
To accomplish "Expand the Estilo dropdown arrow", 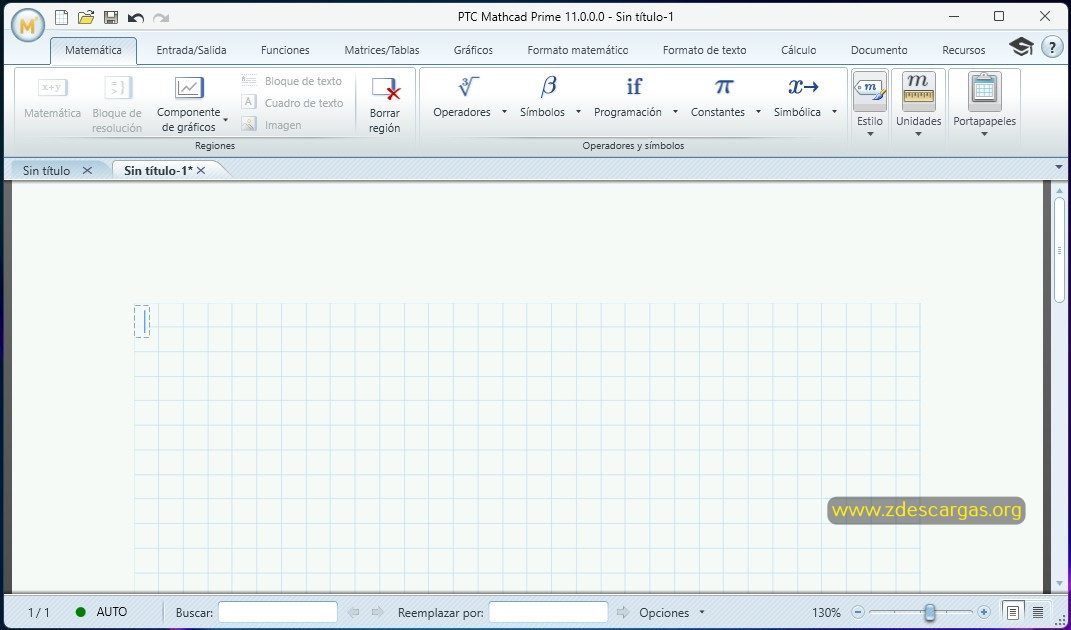I will click(870, 134).
